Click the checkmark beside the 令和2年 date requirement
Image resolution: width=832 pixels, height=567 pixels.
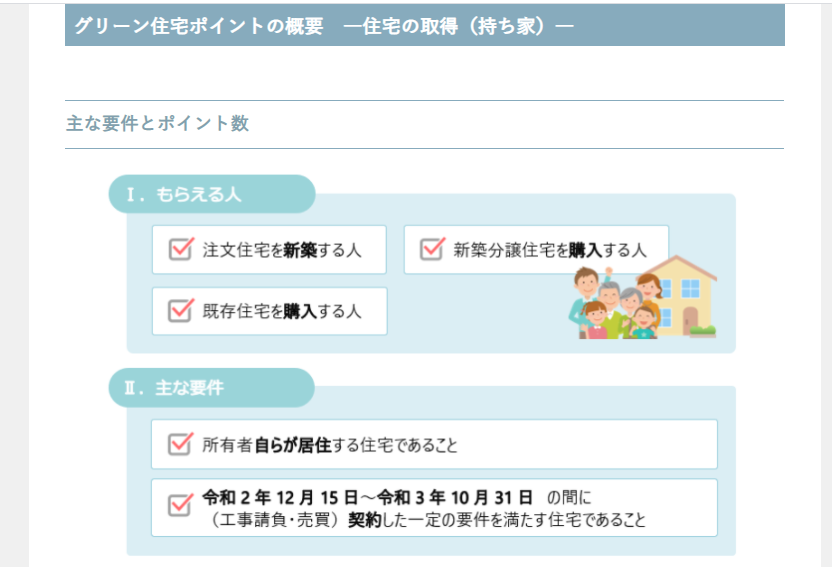[x=180, y=505]
